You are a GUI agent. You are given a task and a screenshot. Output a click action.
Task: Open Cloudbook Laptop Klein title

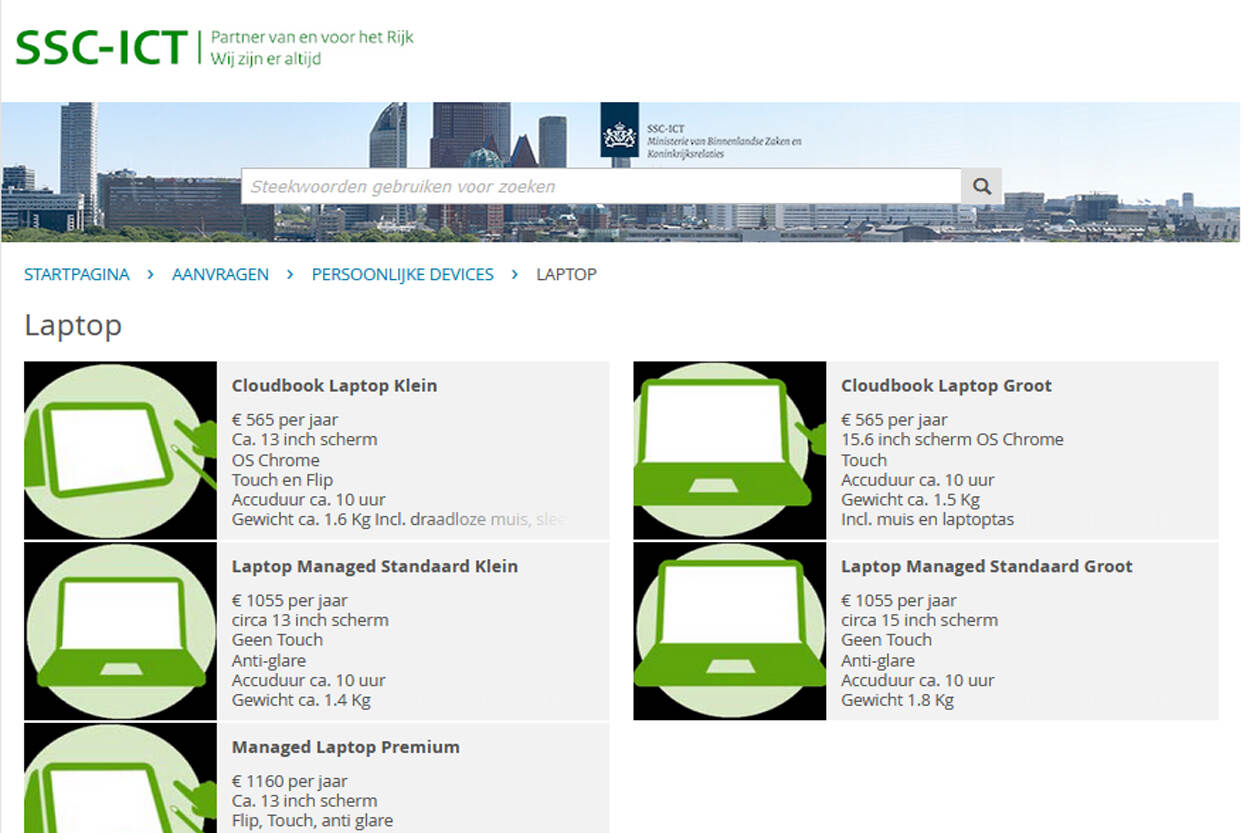pos(334,386)
